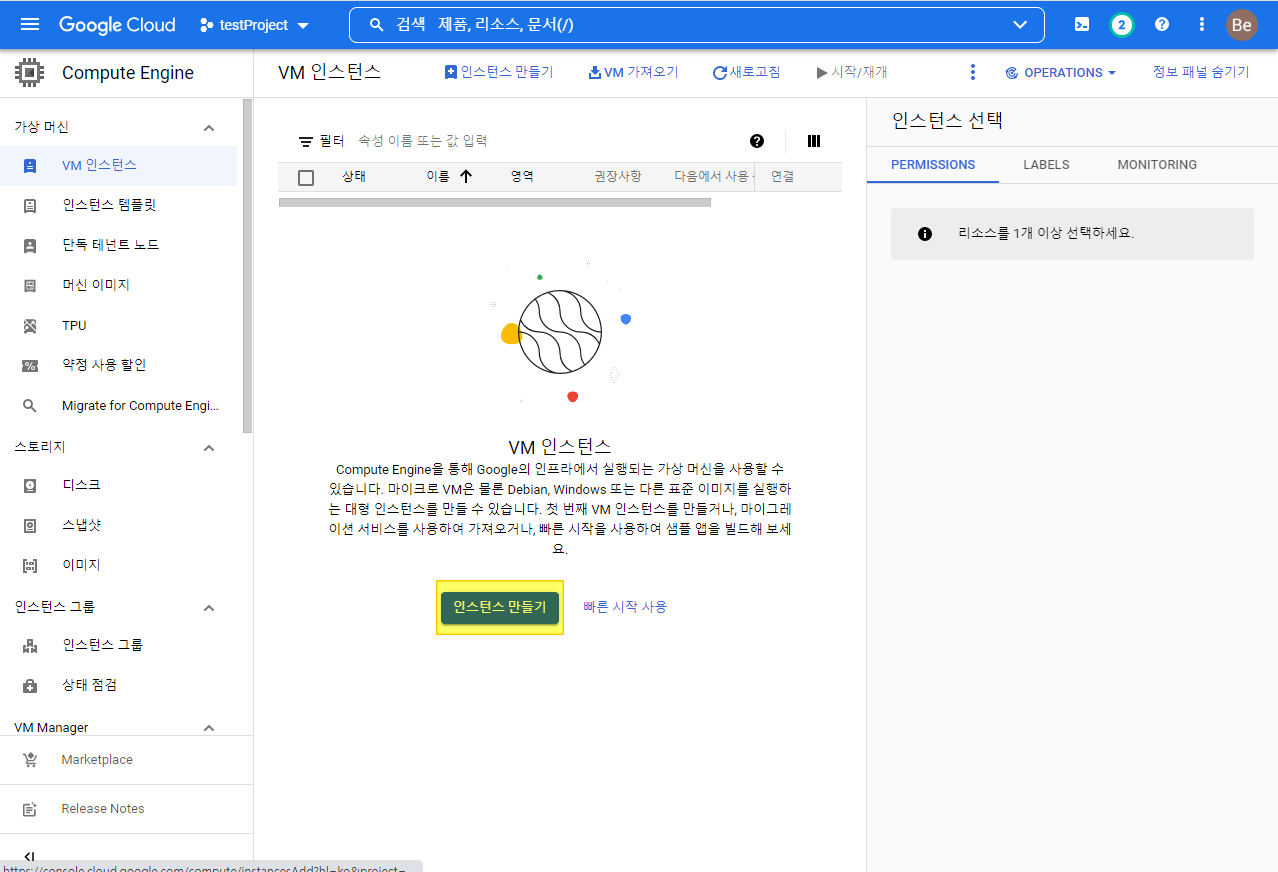1278x872 pixels.
Task: Click the VM 가져오기 toolbar button
Action: click(633, 72)
